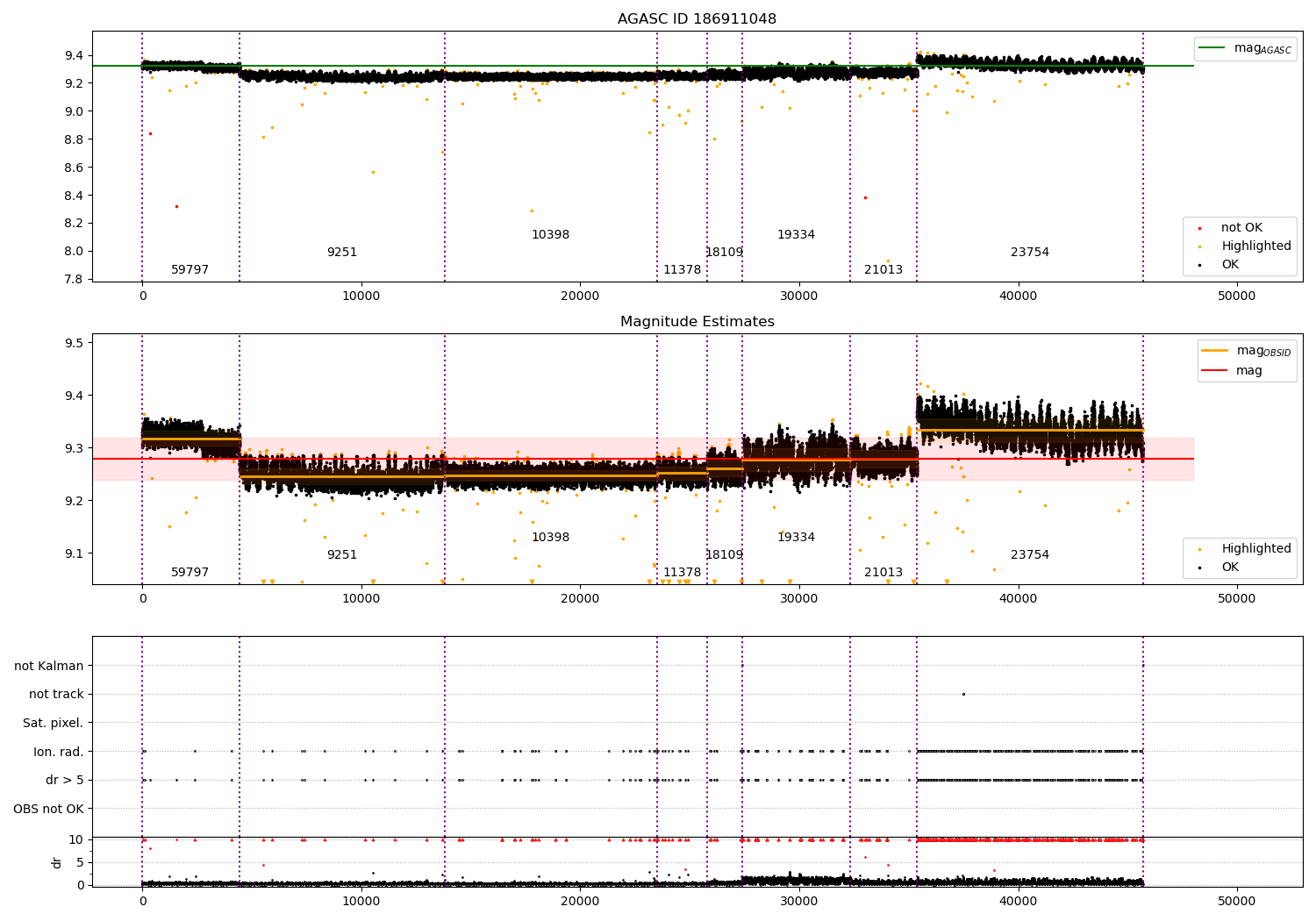This screenshot has width=1316, height=921.
Task: Click 'Highlighted' in the middle plot legend
Action: pyautogui.click(x=1256, y=548)
